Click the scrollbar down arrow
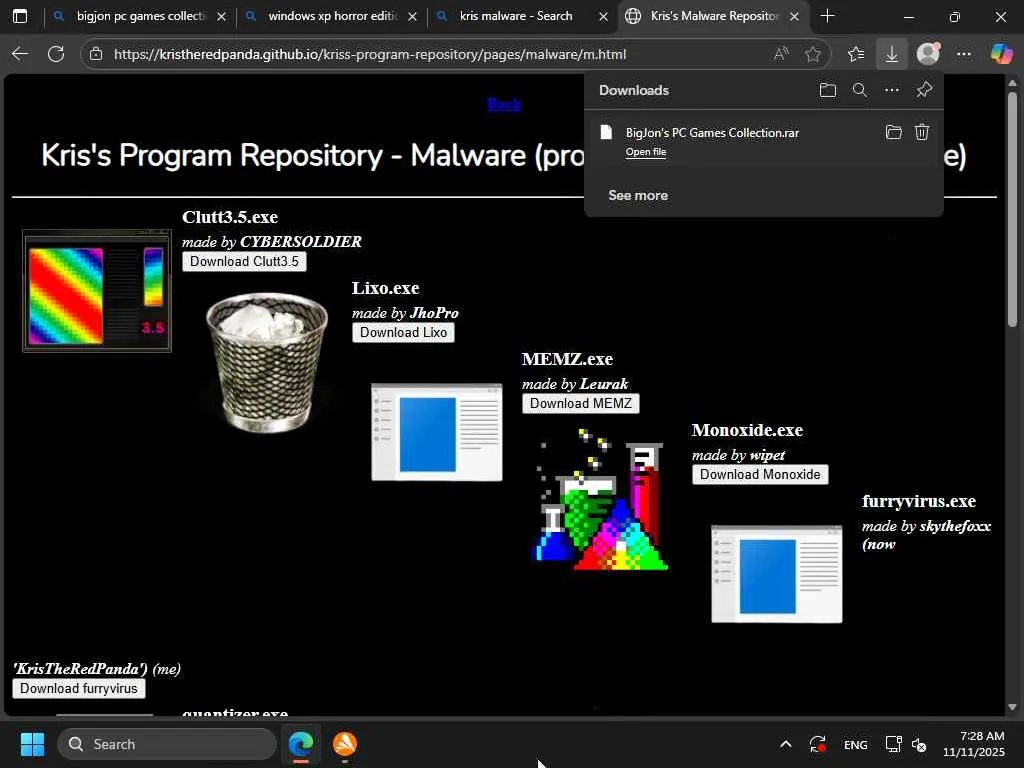Image resolution: width=1024 pixels, height=768 pixels. [1012, 707]
